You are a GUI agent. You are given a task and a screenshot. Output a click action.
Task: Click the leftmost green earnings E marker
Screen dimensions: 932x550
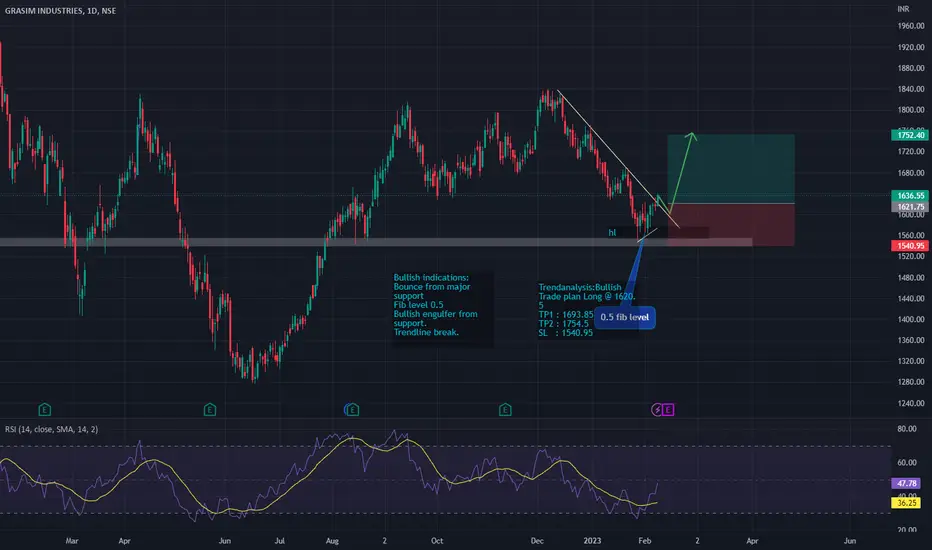point(45,409)
